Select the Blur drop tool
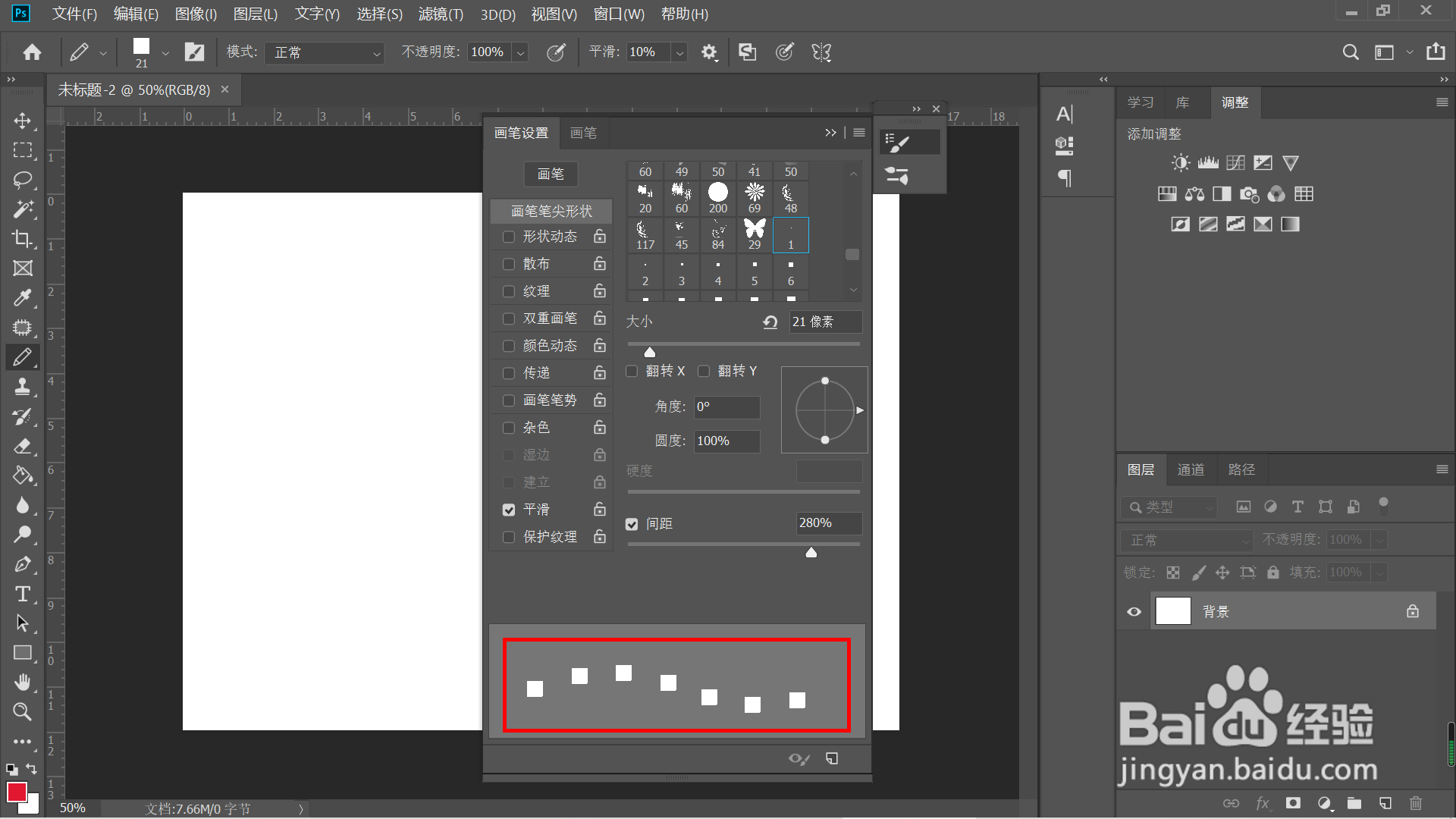 click(23, 505)
